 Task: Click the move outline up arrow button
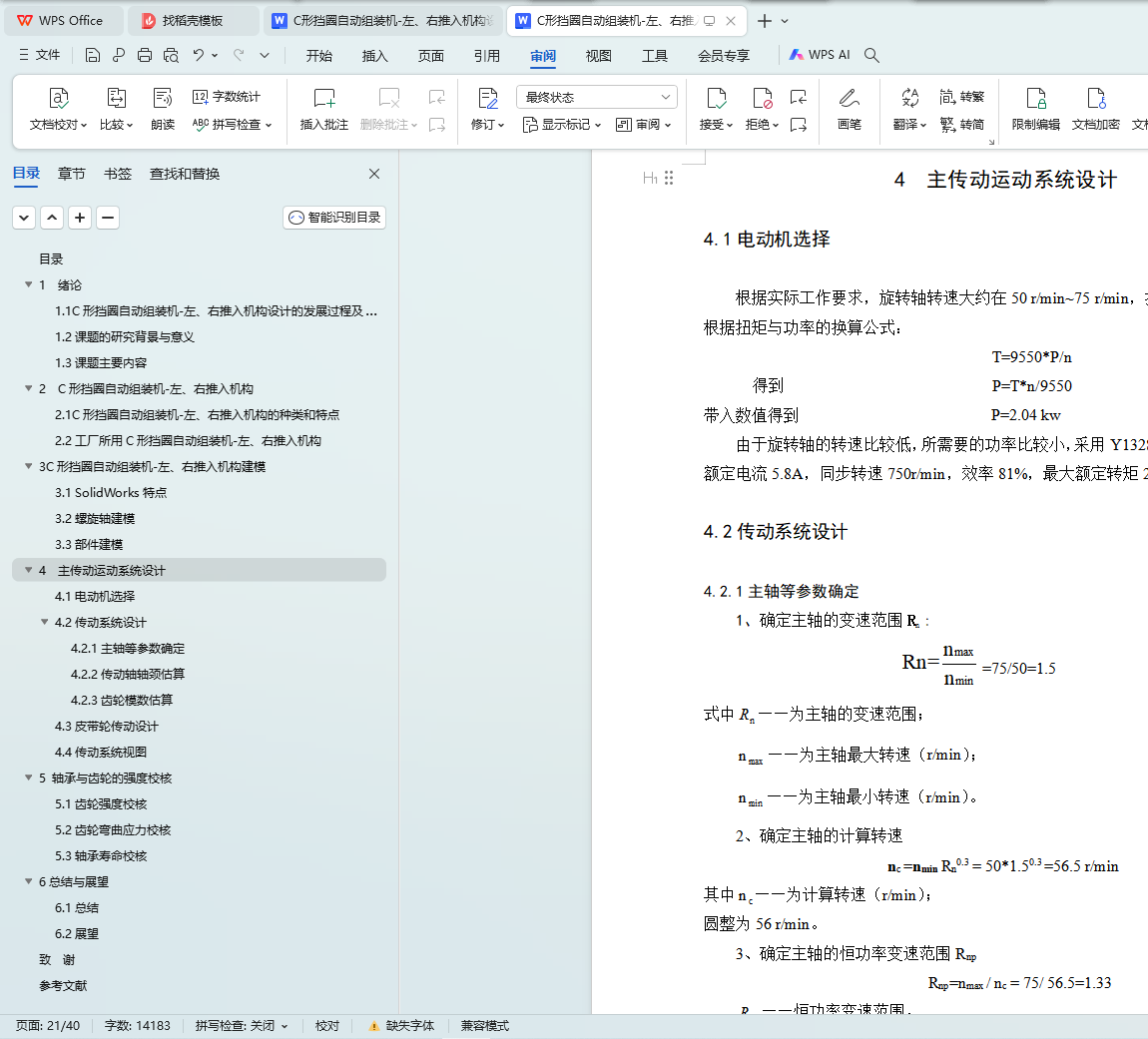click(52, 218)
